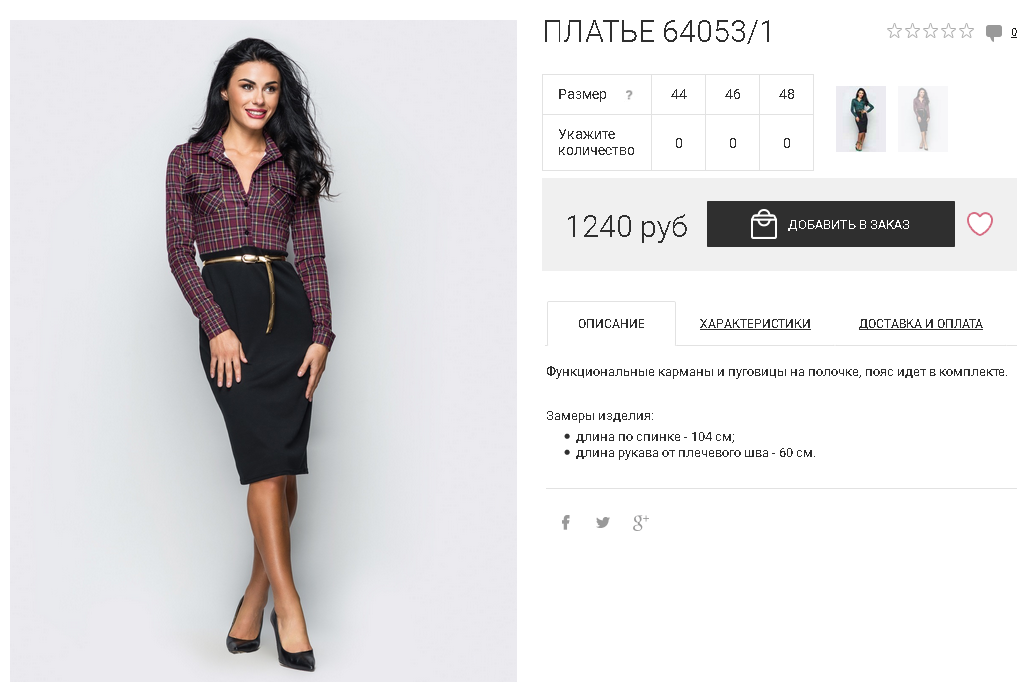Viewport: 1032px width, 682px height.
Task: Open the comments speech bubble icon
Action: click(993, 32)
